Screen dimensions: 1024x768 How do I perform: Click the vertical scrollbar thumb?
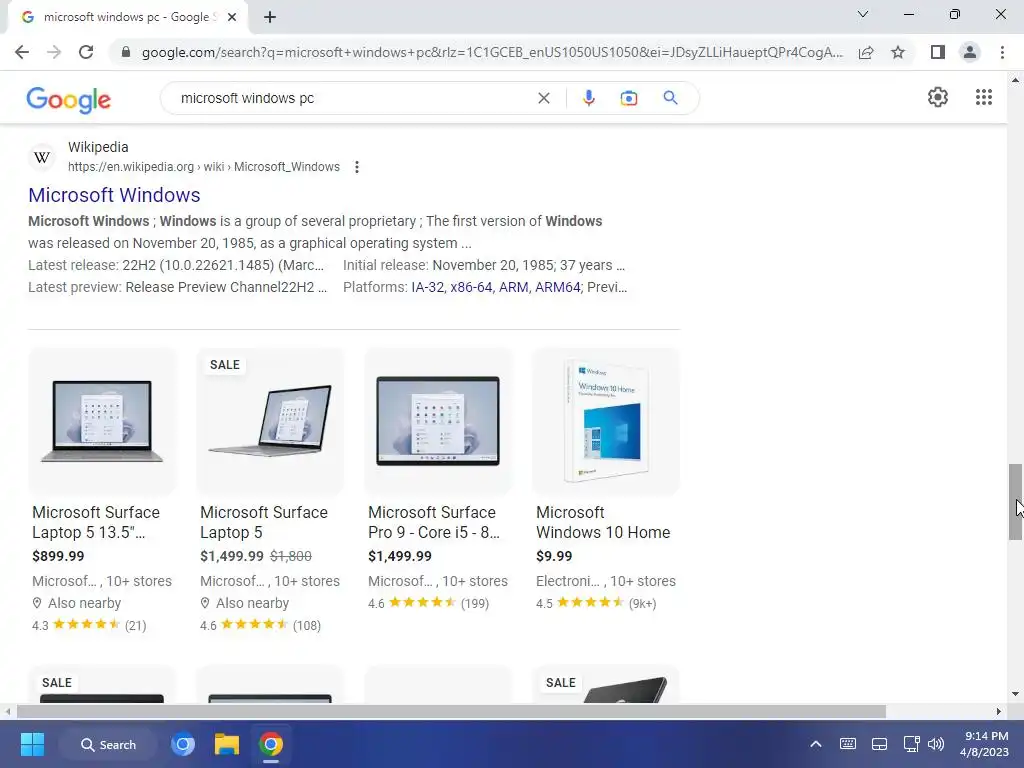click(1014, 502)
